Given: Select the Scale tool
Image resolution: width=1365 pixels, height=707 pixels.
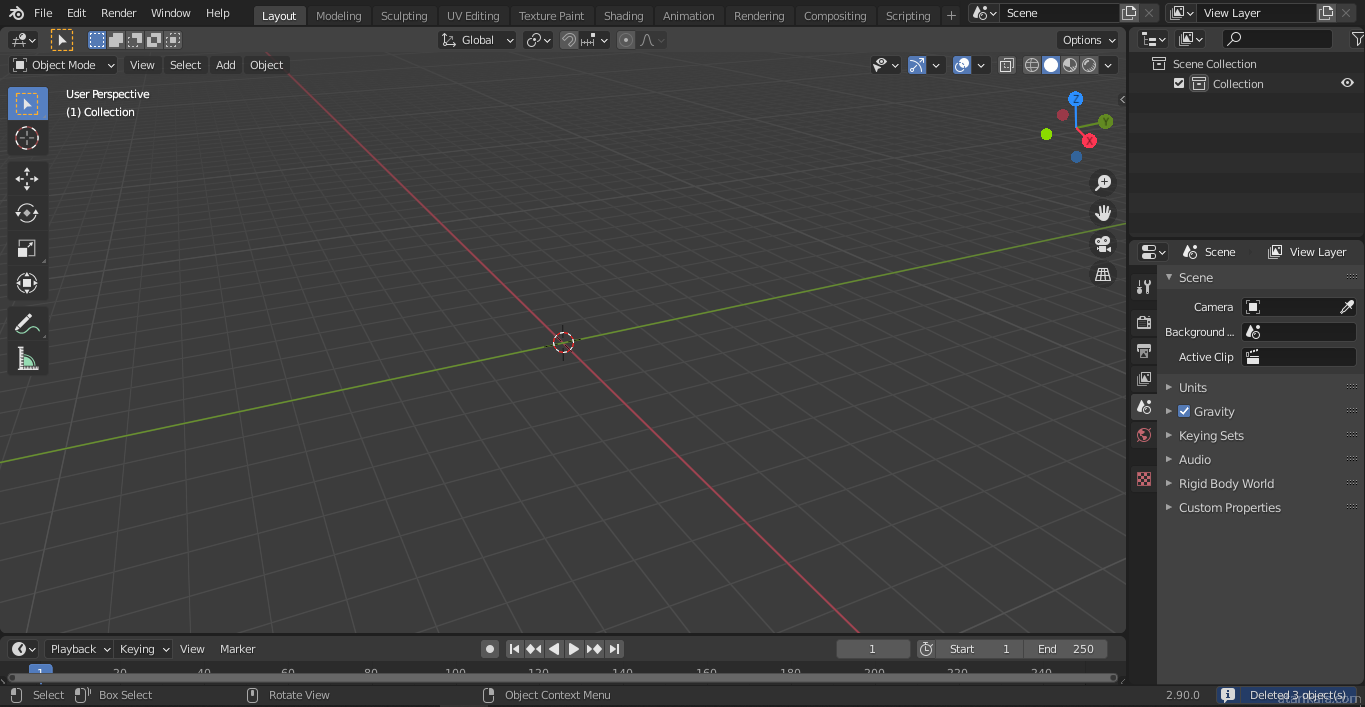Looking at the screenshot, I should coord(27,248).
